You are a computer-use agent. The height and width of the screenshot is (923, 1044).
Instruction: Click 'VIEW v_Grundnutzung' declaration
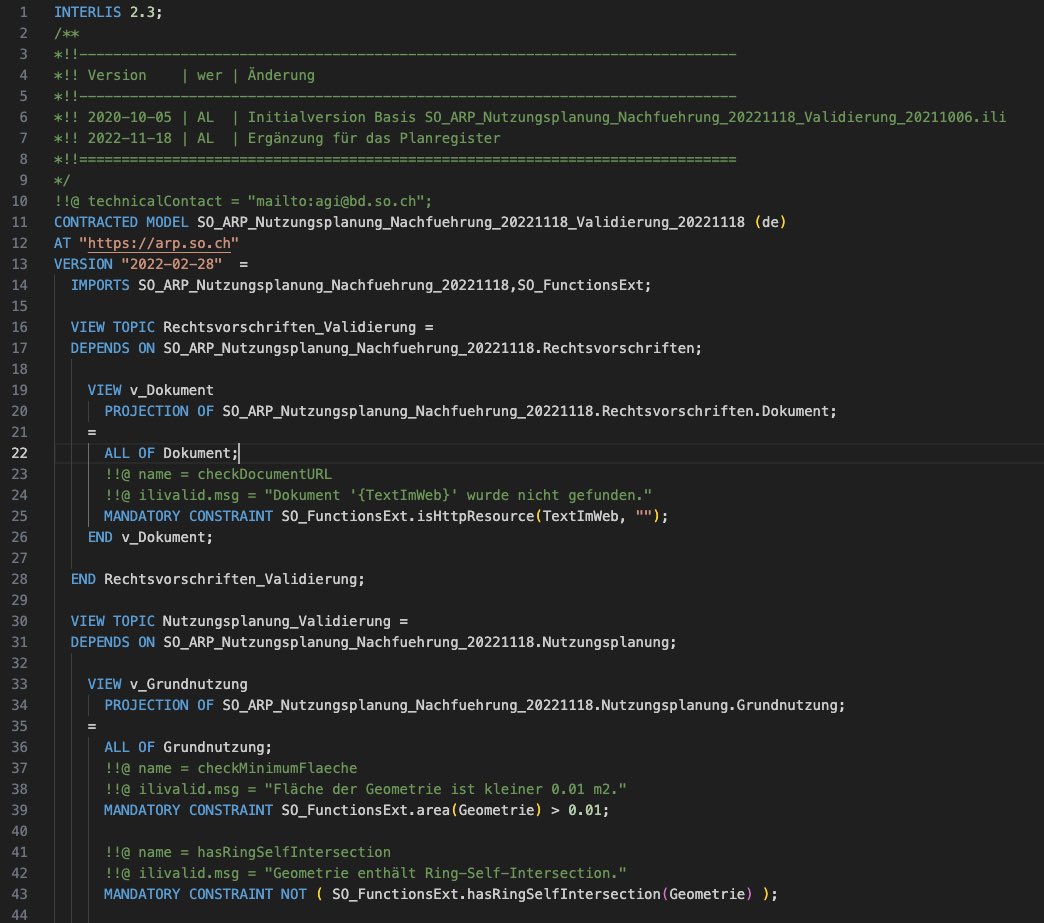pos(167,684)
